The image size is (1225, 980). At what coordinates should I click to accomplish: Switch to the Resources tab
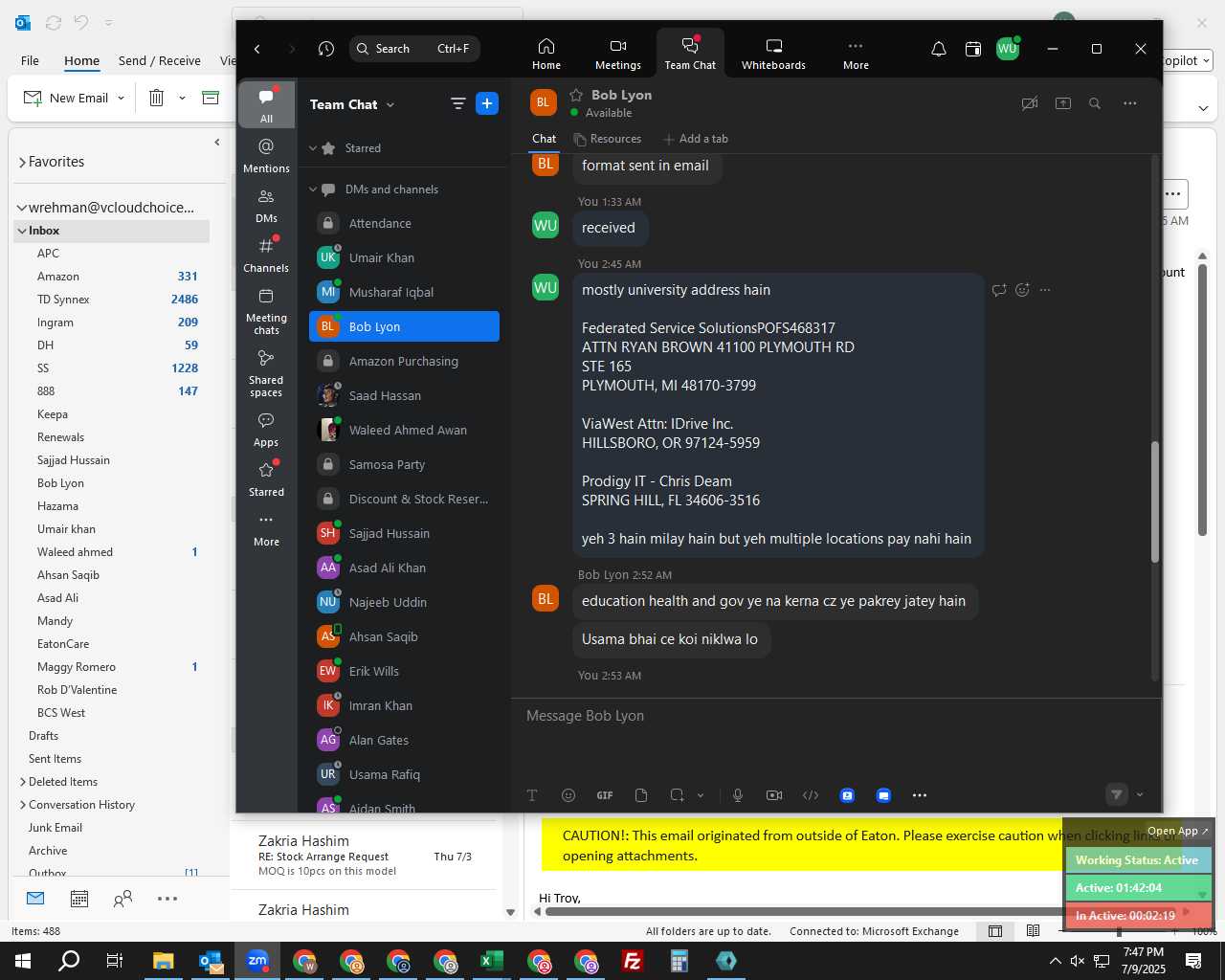607,139
